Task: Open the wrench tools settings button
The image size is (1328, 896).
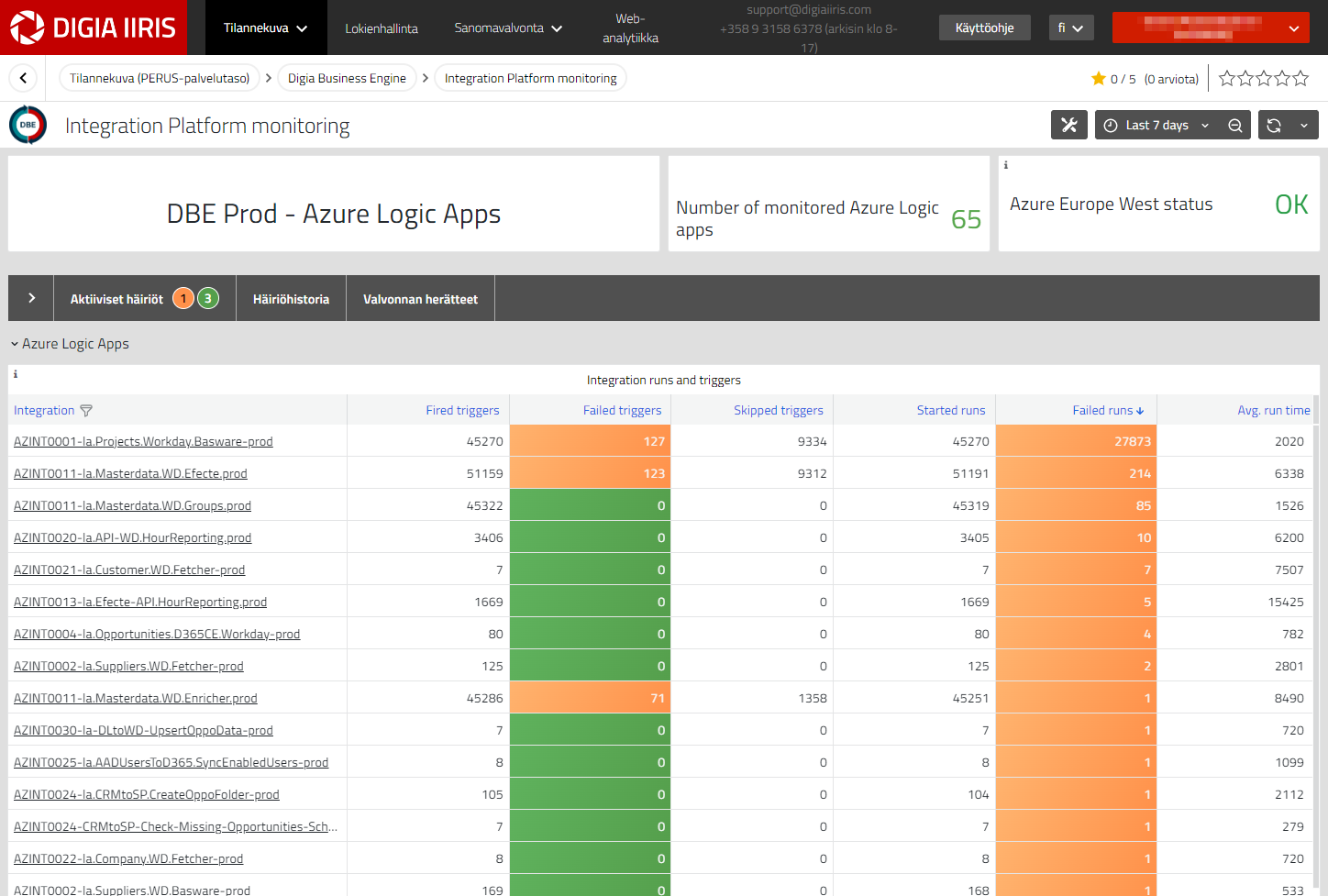Action: tap(1068, 125)
